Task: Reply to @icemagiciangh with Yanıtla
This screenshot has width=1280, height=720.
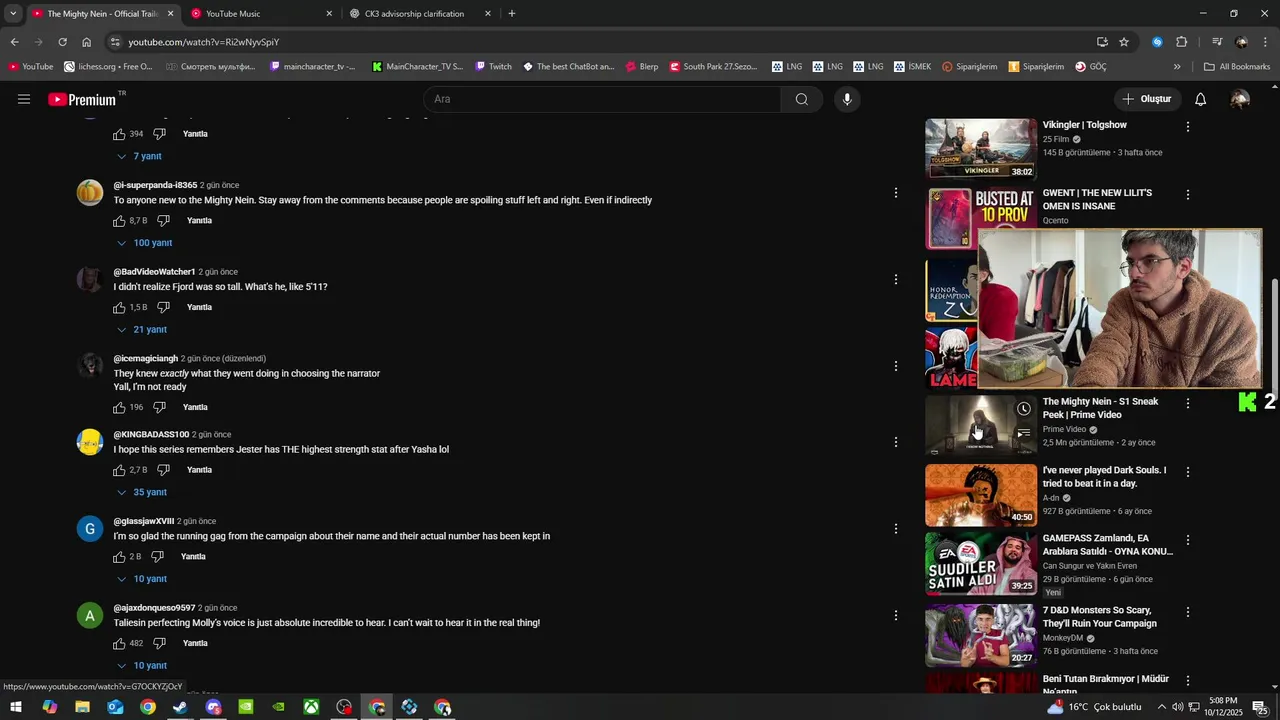Action: [195, 408]
